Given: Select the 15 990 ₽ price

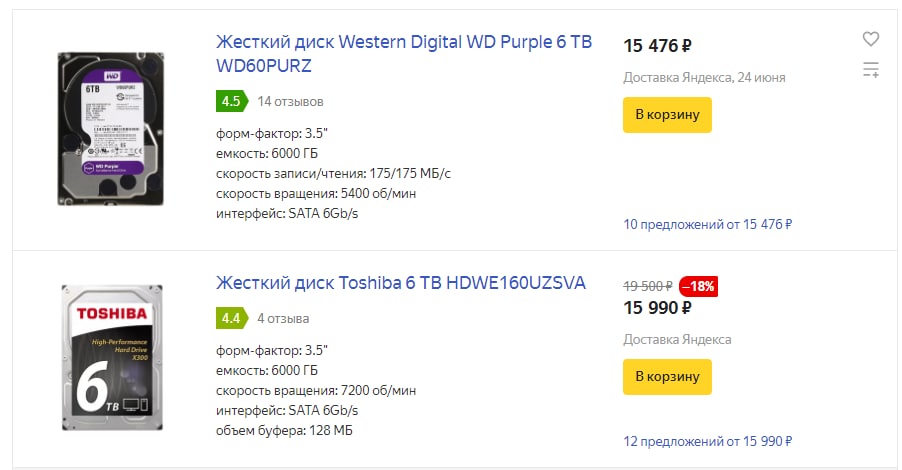Looking at the screenshot, I should (x=658, y=308).
